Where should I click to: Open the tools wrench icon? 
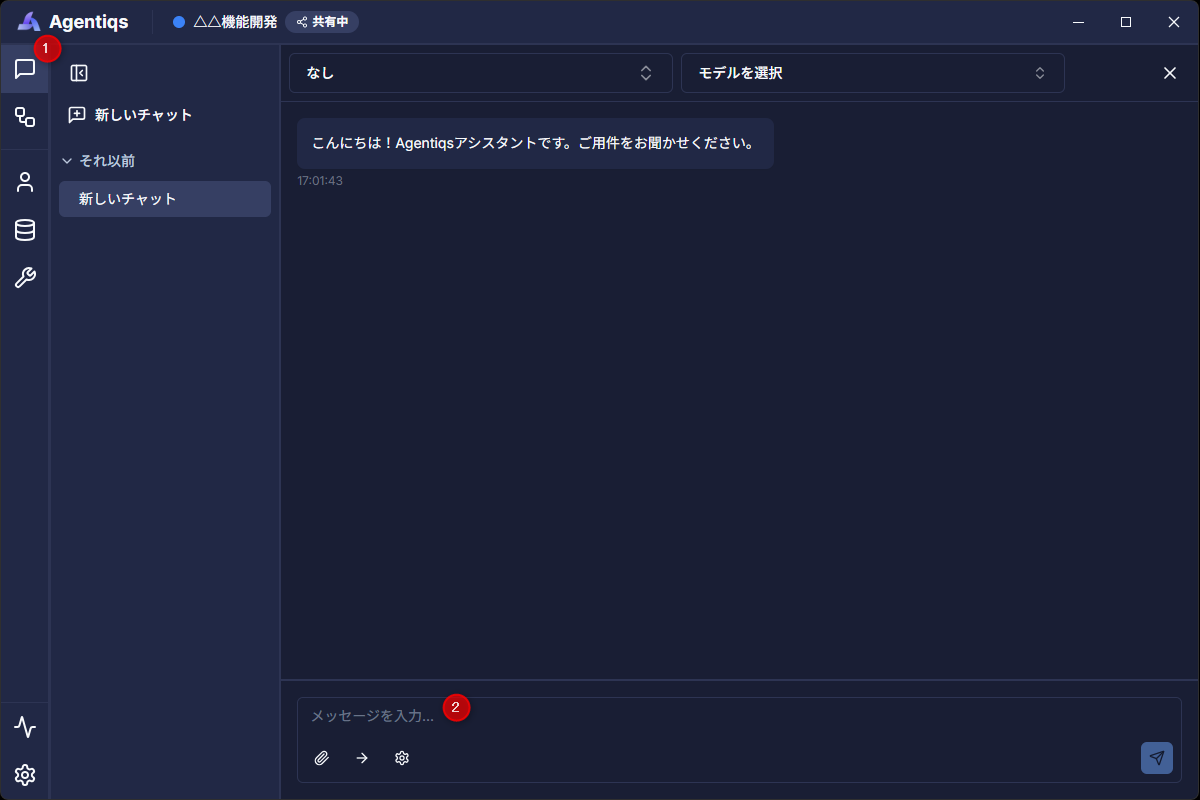25,278
